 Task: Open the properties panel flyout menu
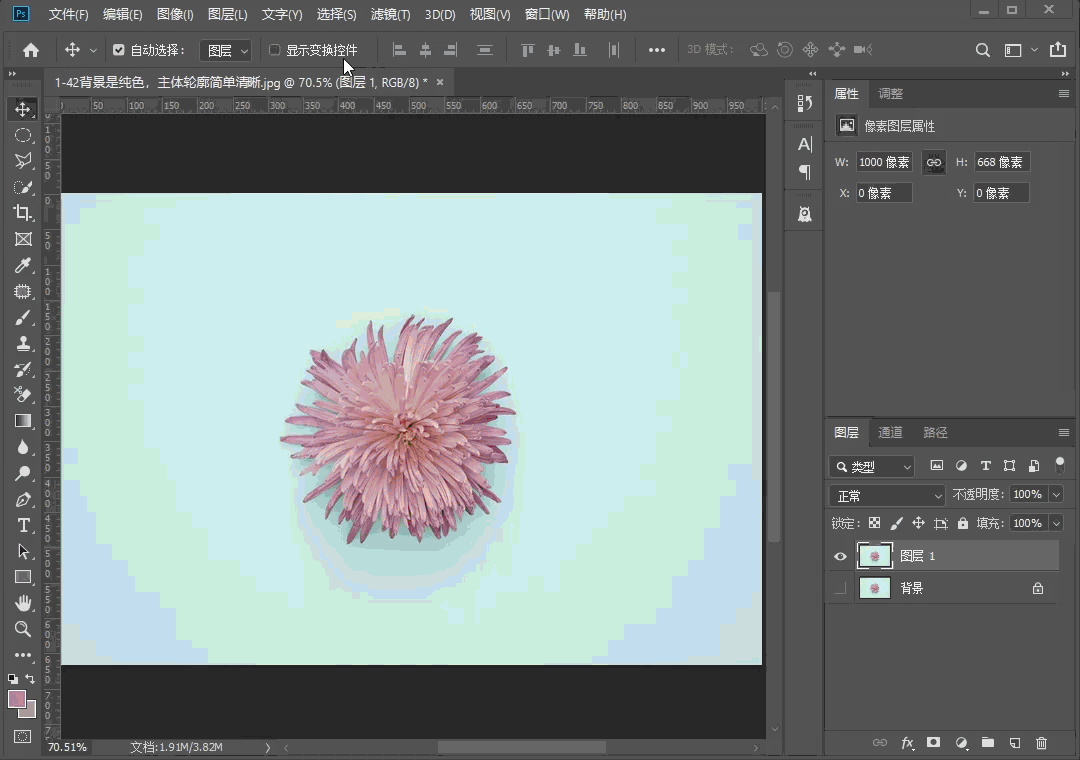point(1063,94)
